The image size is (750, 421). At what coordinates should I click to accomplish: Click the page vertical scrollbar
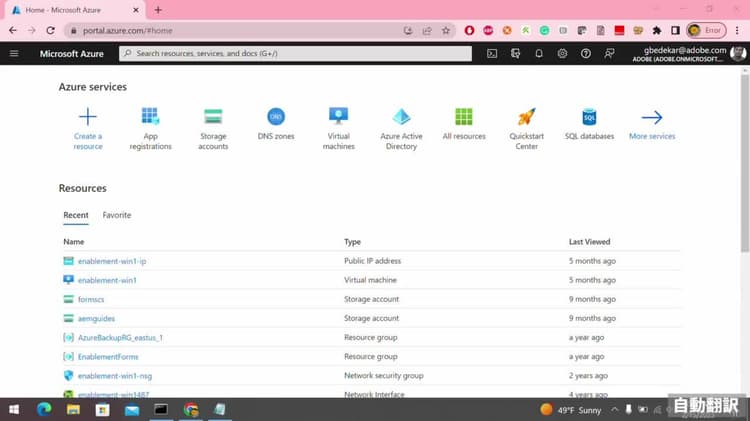point(745,163)
